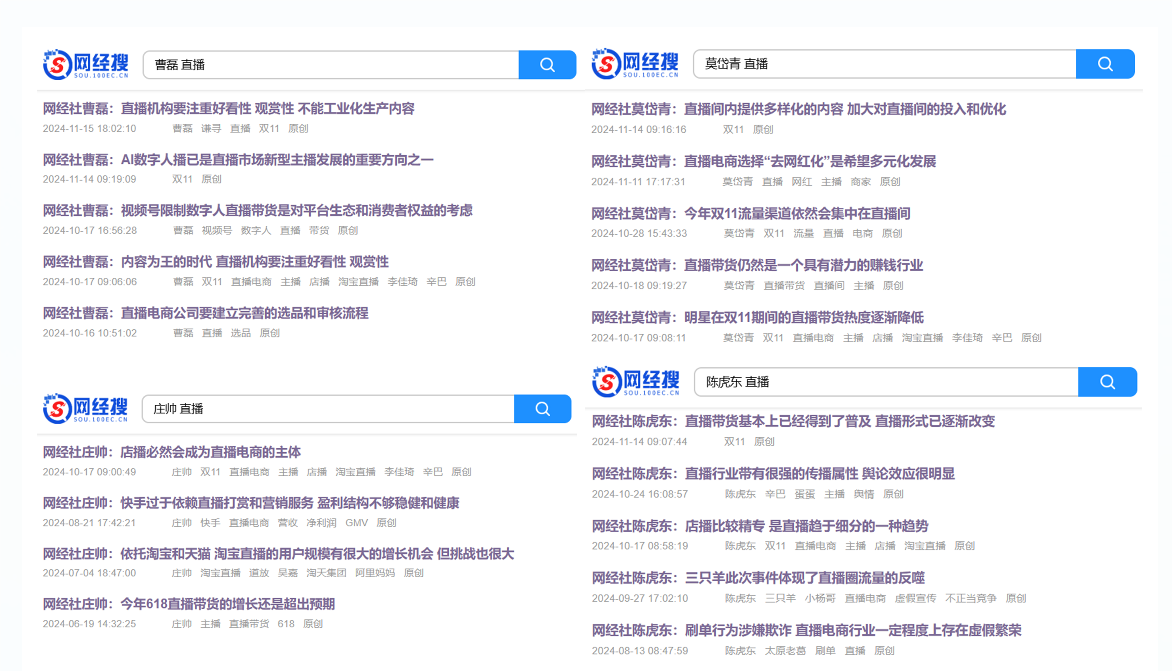Screen dimensions: 1172x671
Task: Click search button beside '曹磊 直播' query
Action: point(547,65)
